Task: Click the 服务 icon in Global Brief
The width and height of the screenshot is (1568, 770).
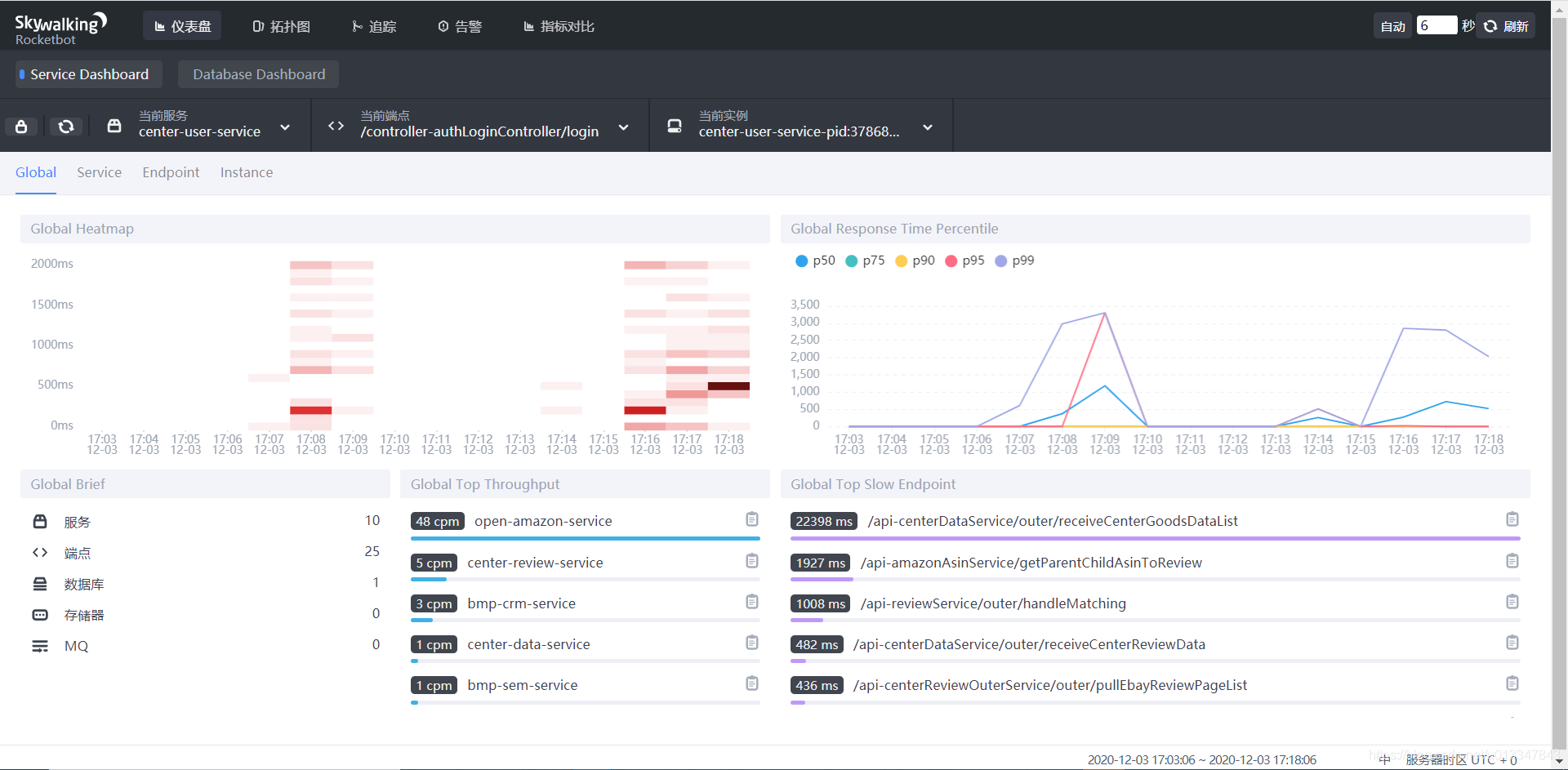Action: tap(40, 522)
